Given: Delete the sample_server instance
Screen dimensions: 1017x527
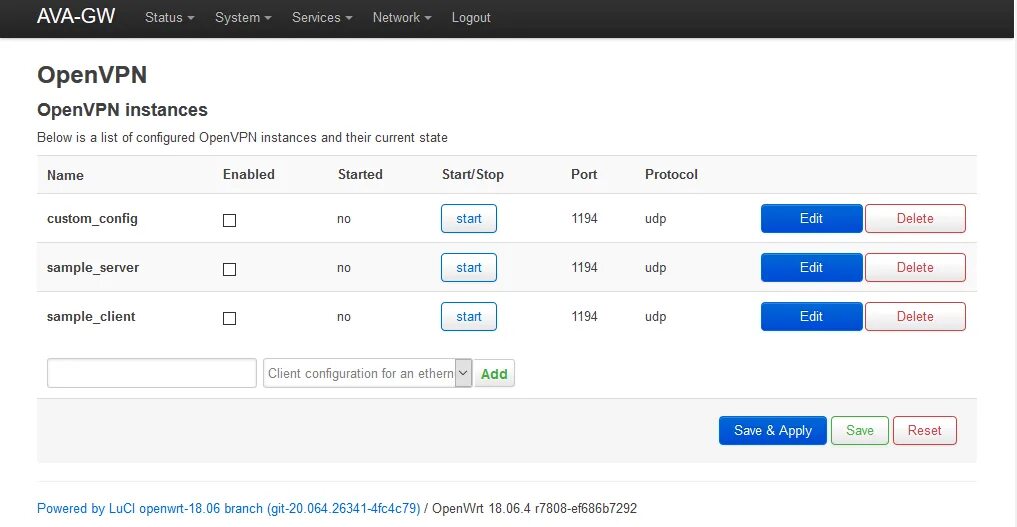Looking at the screenshot, I should tap(915, 268).
